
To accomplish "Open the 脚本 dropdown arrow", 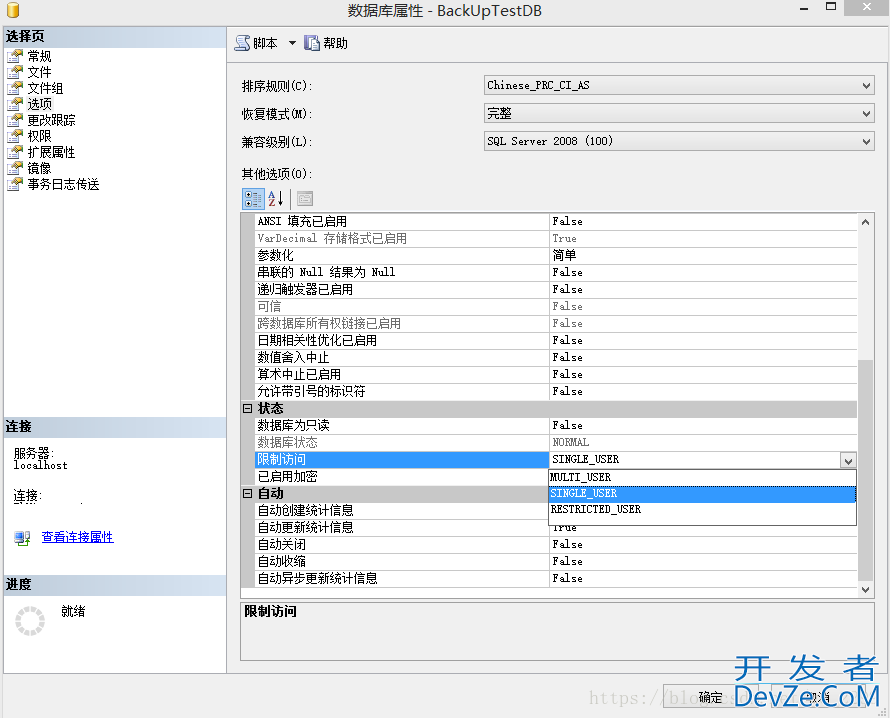I will tap(292, 43).
